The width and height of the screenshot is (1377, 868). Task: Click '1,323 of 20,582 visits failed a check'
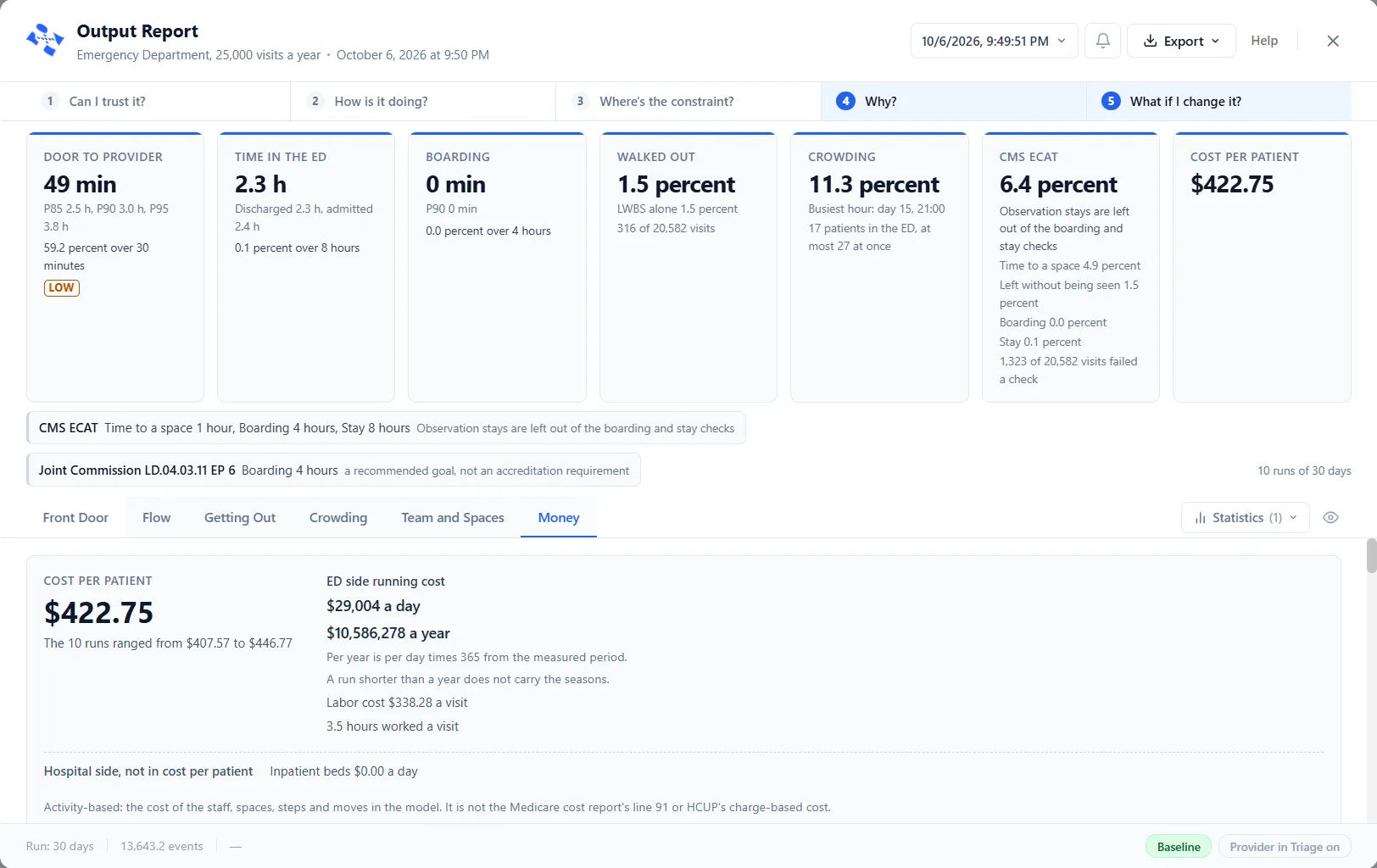tap(1068, 370)
